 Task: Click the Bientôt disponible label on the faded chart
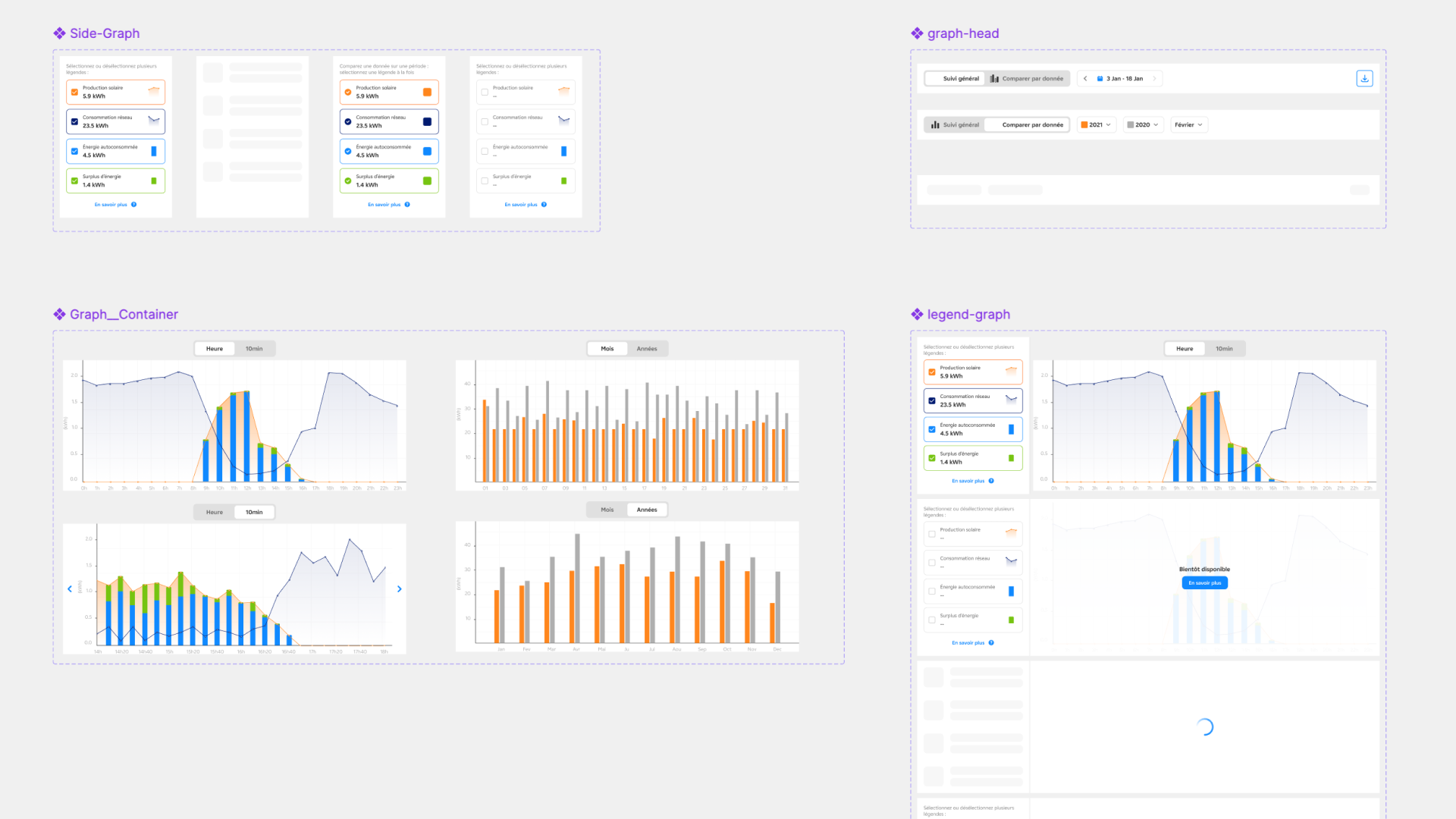coord(1204,570)
